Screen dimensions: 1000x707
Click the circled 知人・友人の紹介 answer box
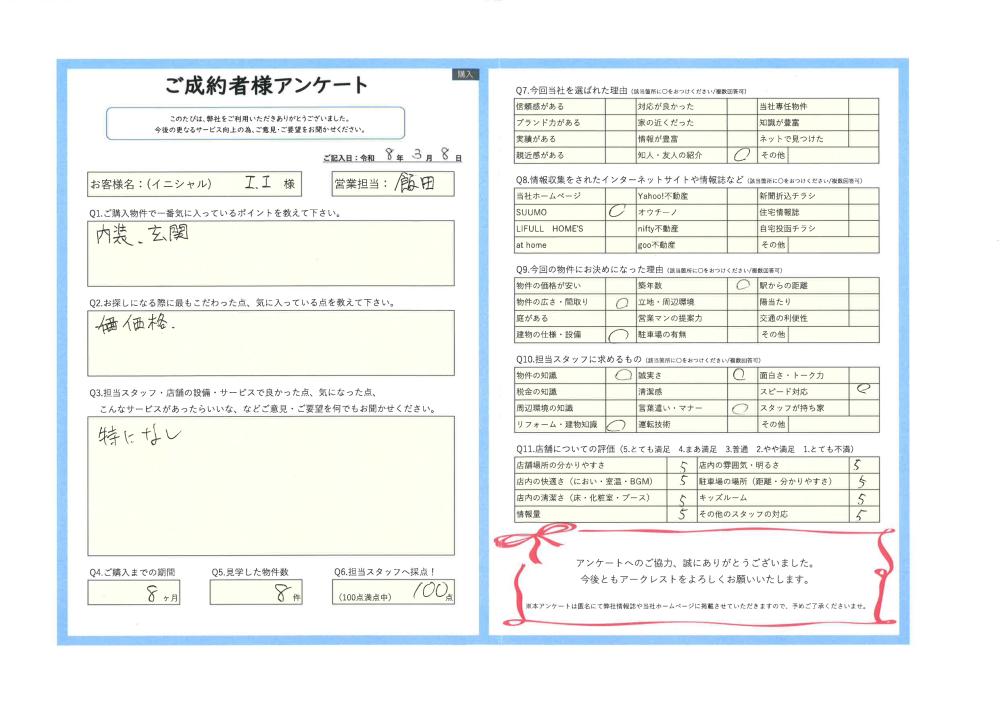tap(742, 155)
